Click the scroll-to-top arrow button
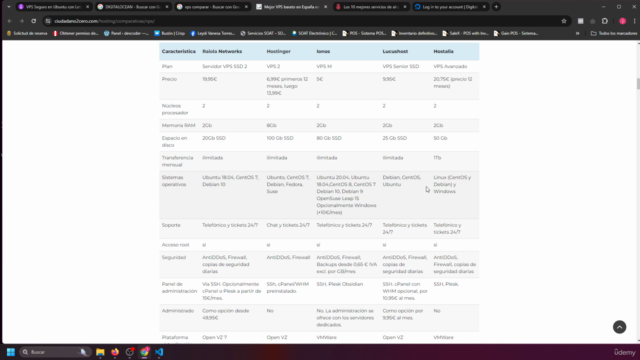Image resolution: width=640 pixels, height=360 pixels. coord(619,327)
